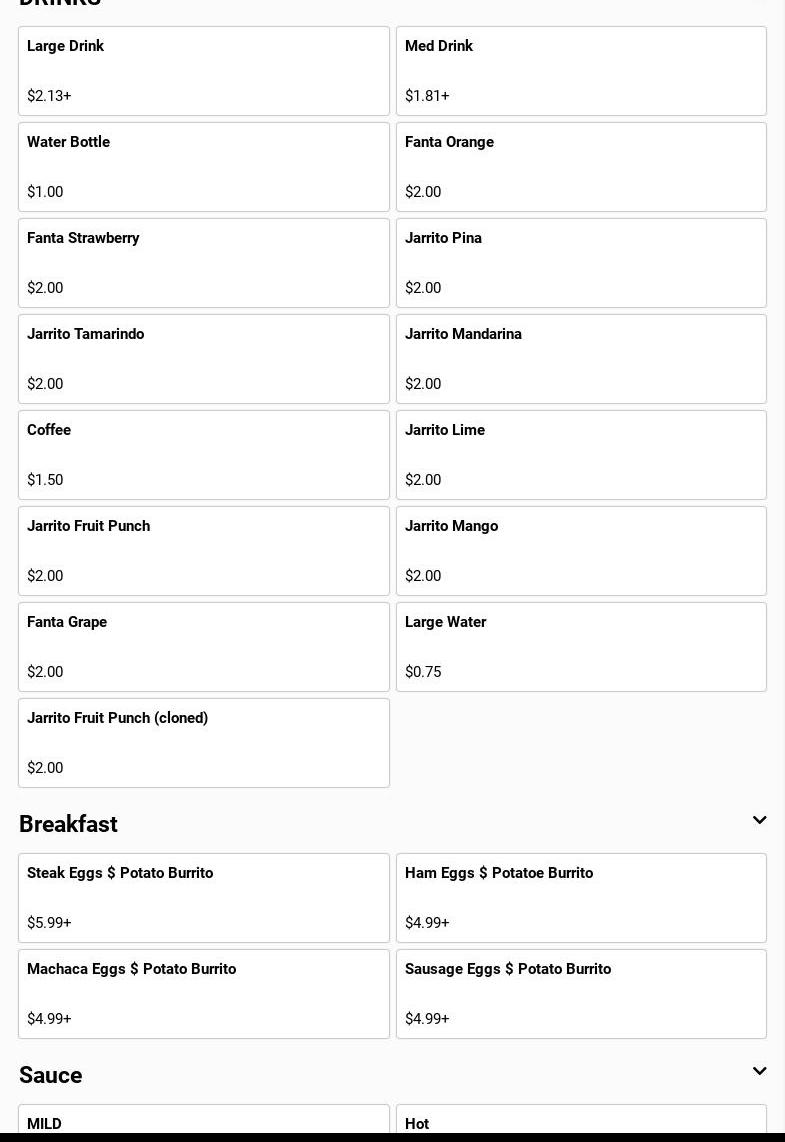Open Jarrito Fruit Punch (cloned) item
785x1142 pixels.
[x=203, y=743]
